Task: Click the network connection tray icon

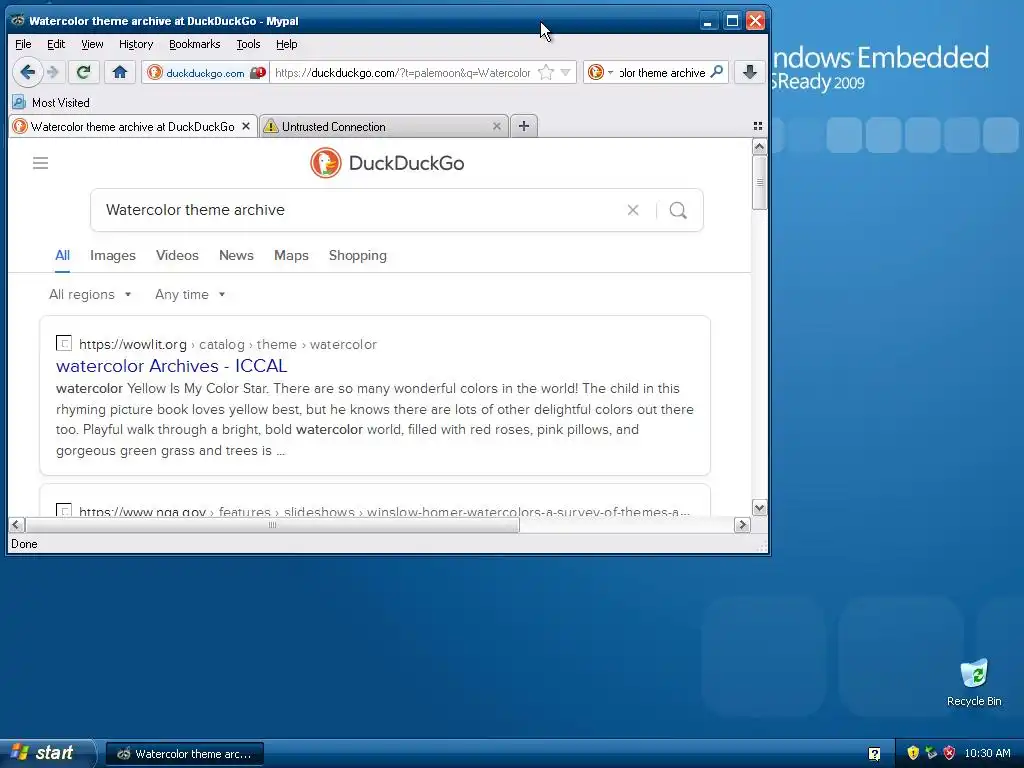Action: [x=931, y=753]
